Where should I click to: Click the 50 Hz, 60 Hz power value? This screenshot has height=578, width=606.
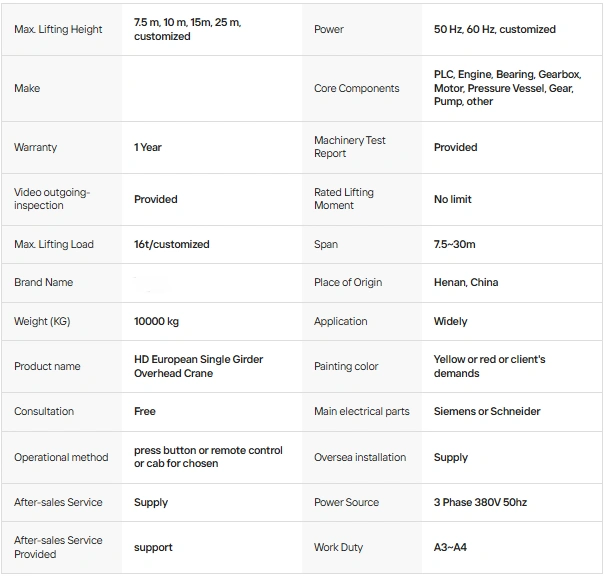pos(494,30)
